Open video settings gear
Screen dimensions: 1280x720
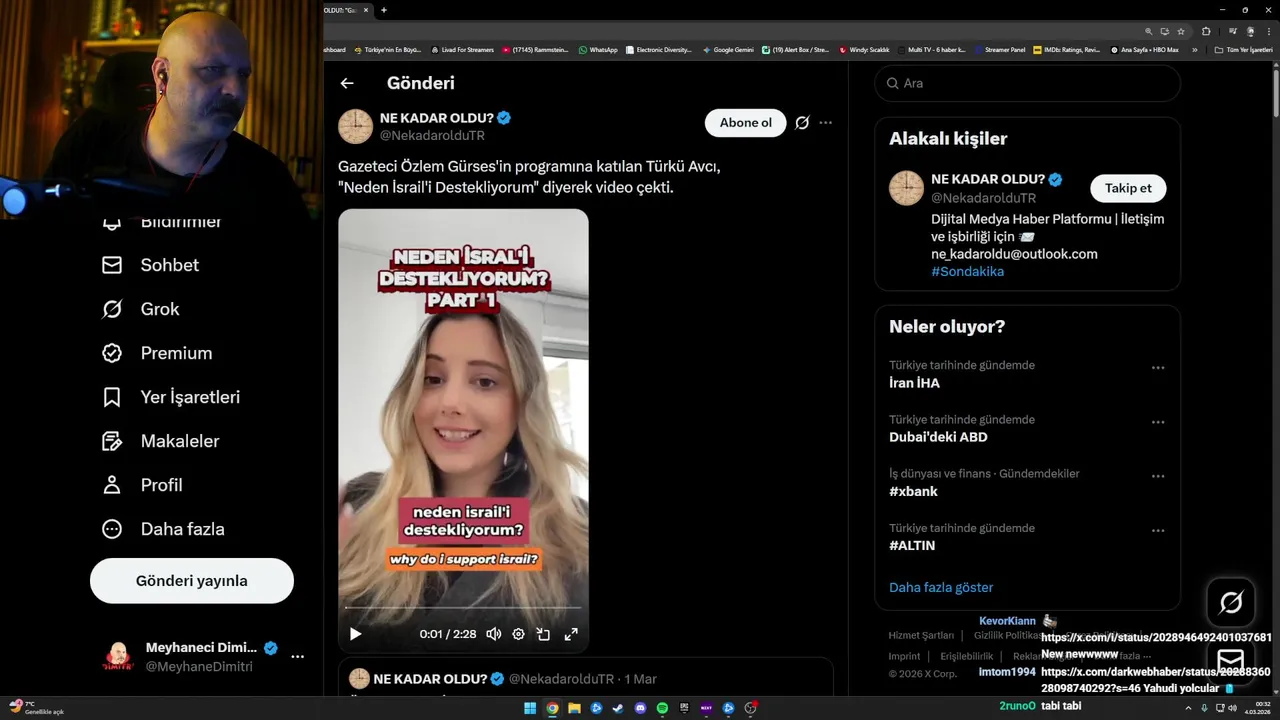tap(518, 634)
